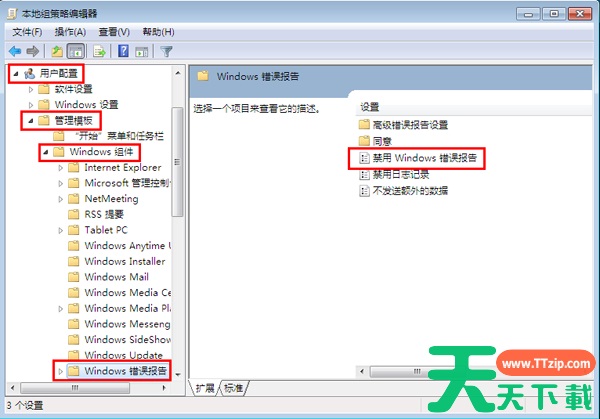The image size is (600, 419).
Task: Click the Filter funnel icon
Action: pos(166,51)
